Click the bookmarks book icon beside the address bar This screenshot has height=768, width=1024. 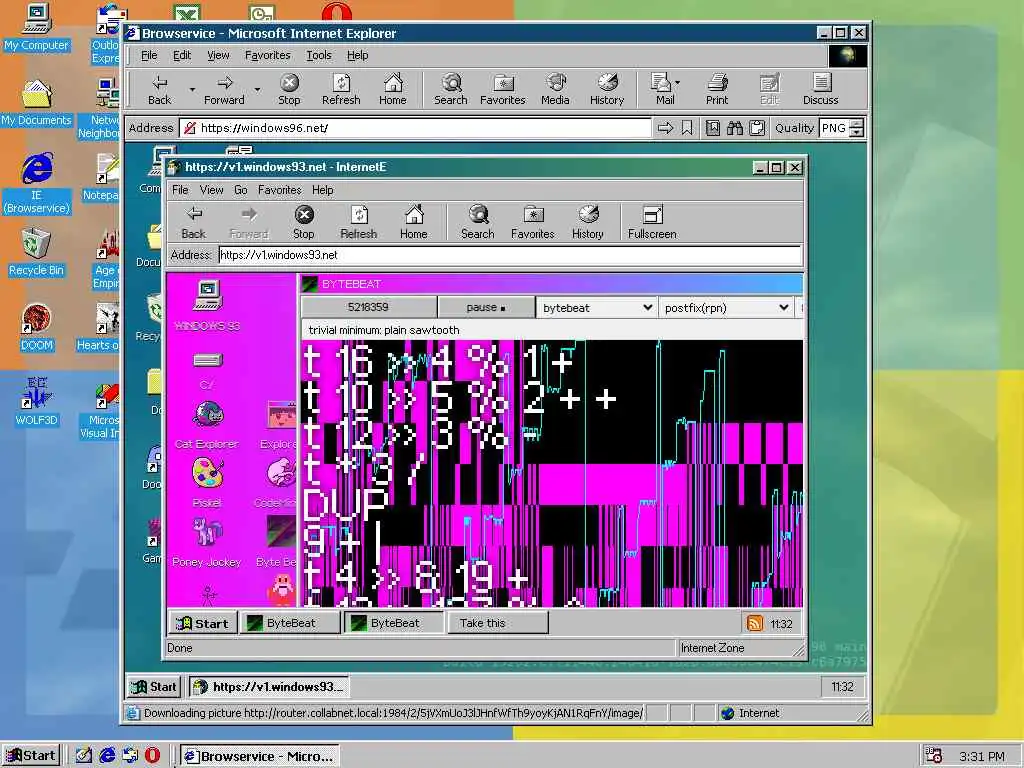point(712,128)
